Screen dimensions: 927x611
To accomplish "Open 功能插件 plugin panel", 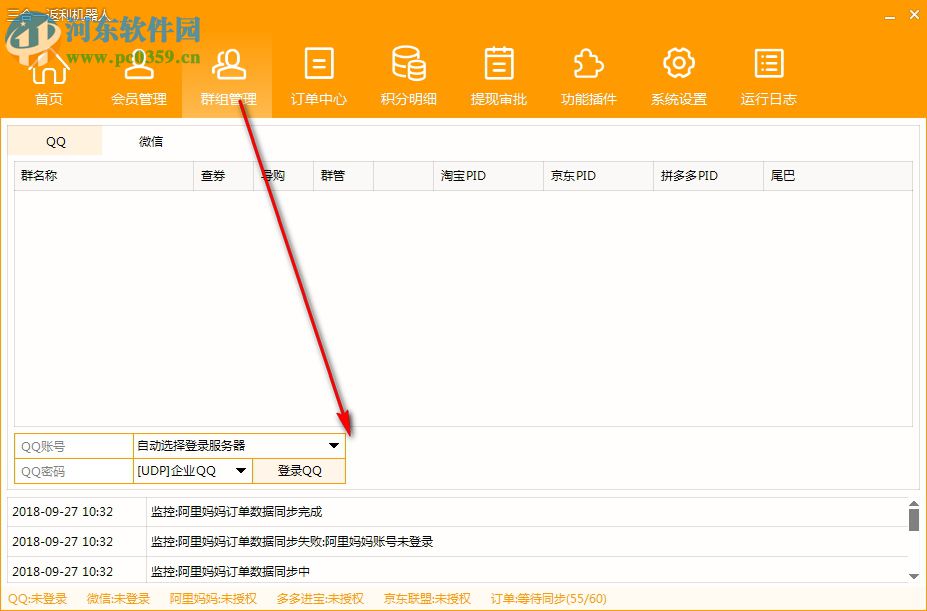I will [x=587, y=75].
